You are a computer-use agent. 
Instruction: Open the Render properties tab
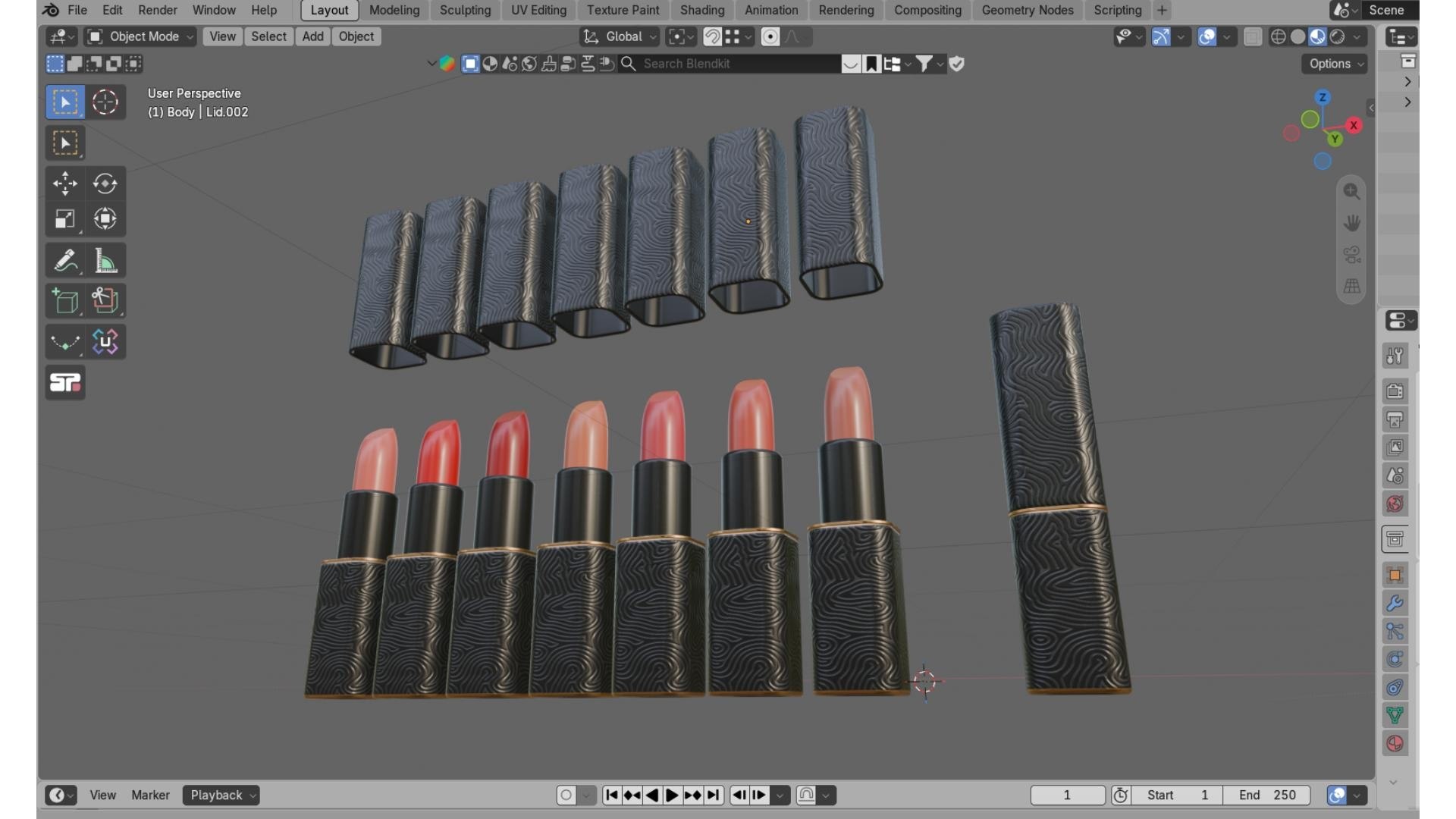point(1395,391)
